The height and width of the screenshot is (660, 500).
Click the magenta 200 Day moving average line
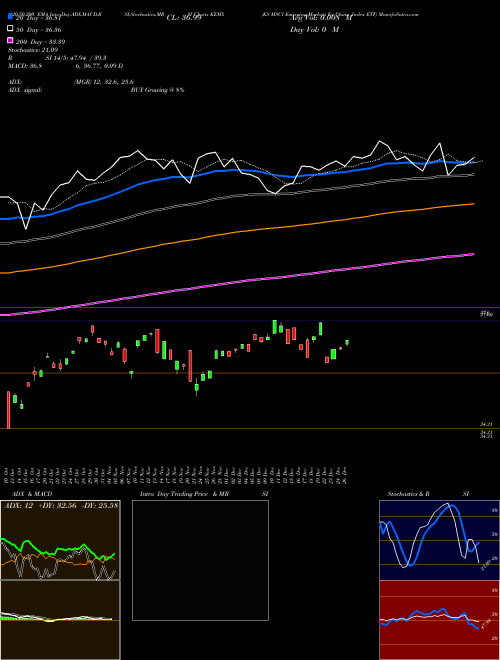[238, 280]
